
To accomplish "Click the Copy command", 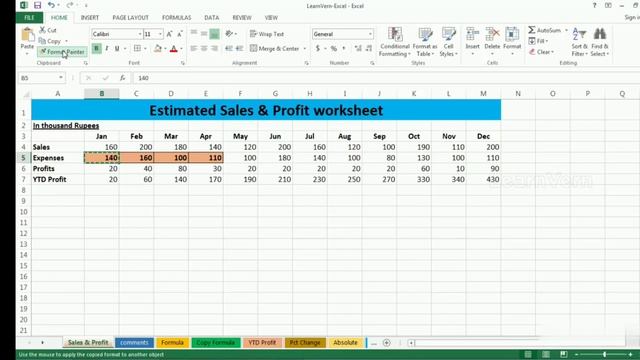I will coord(51,41).
